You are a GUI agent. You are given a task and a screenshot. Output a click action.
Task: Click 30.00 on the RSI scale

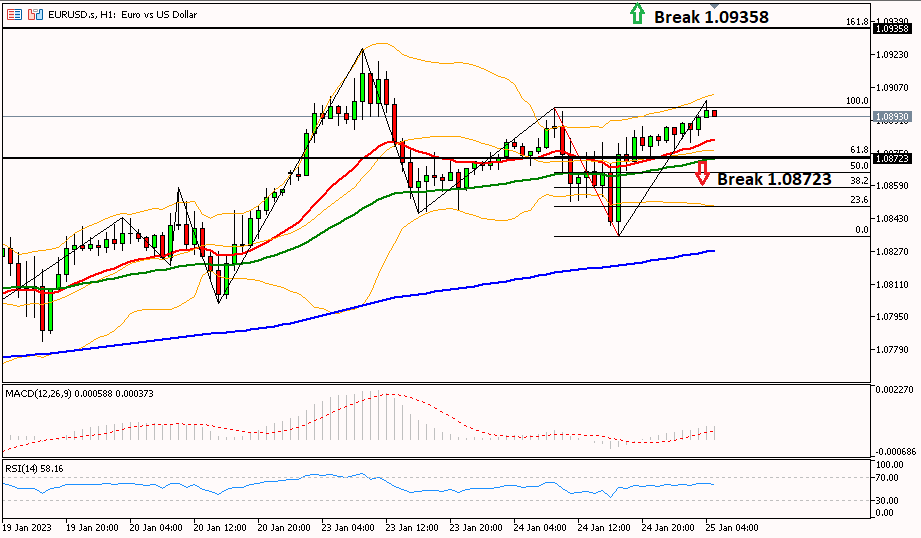(887, 500)
